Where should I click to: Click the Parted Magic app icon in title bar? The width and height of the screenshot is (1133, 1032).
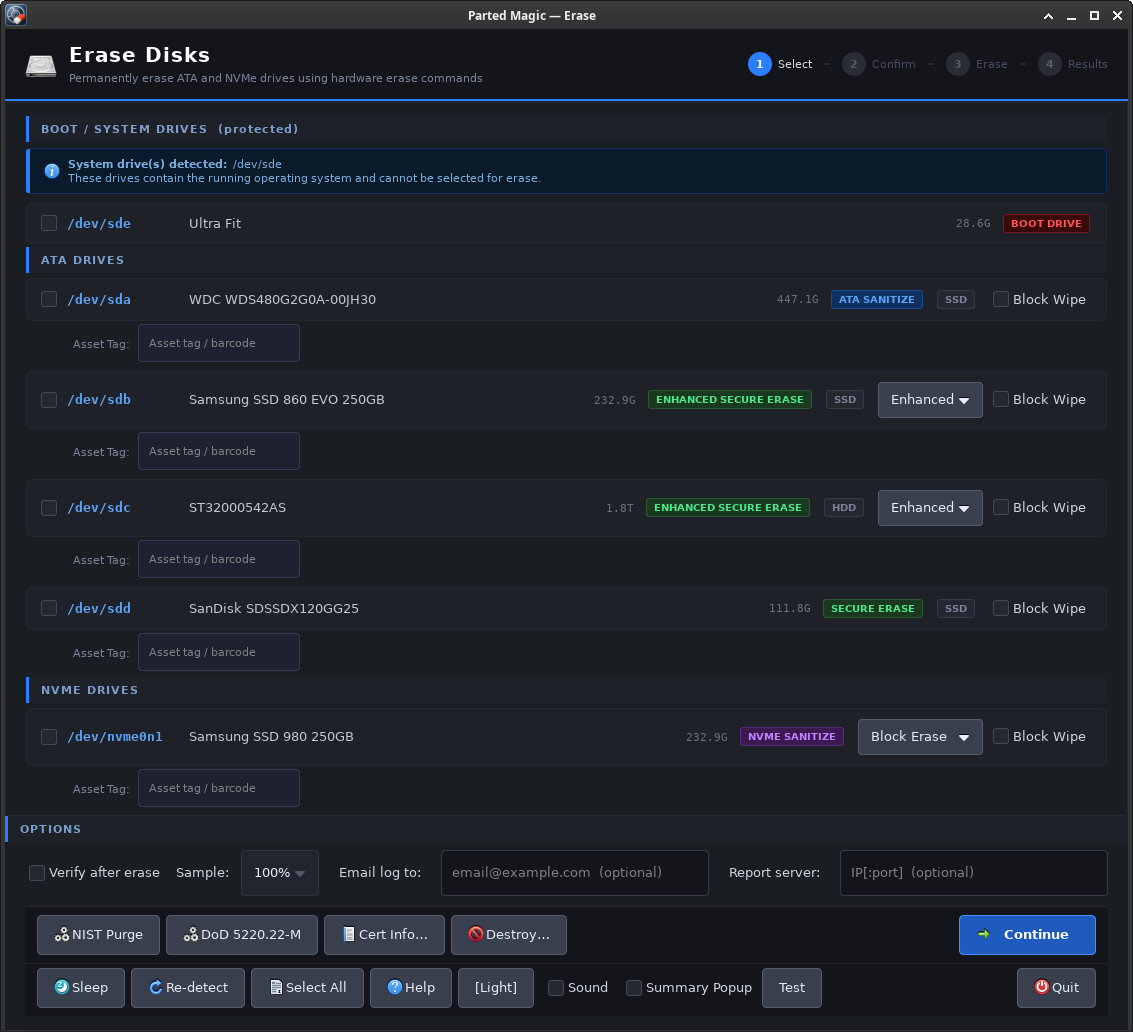[x=16, y=14]
